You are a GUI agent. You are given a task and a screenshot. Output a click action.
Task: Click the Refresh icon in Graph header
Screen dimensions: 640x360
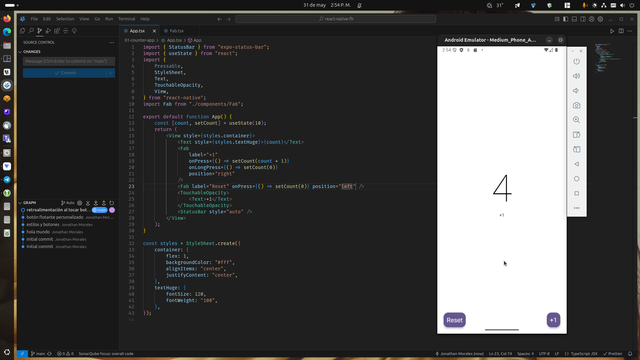[x=111, y=203]
